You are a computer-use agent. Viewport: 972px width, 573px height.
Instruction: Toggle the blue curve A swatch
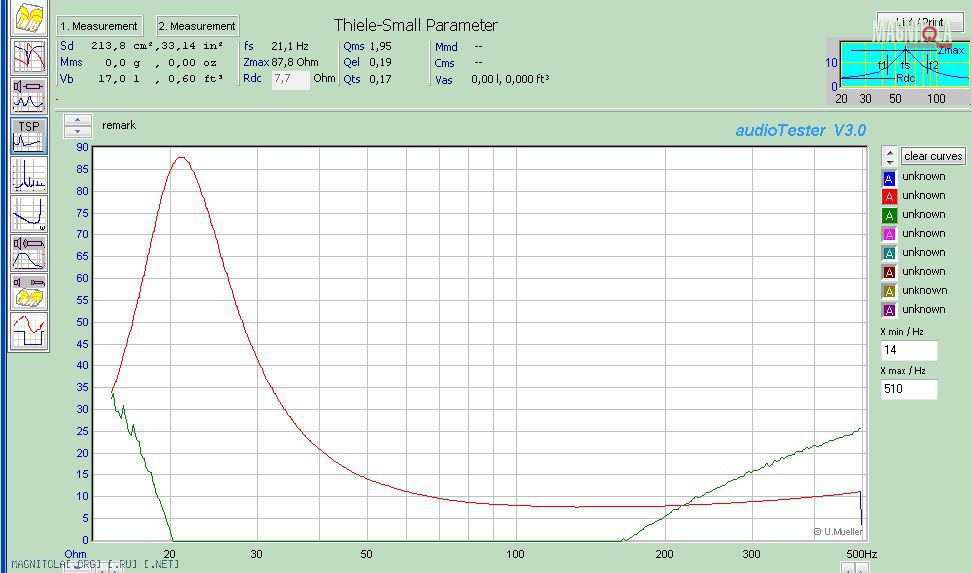coord(888,178)
